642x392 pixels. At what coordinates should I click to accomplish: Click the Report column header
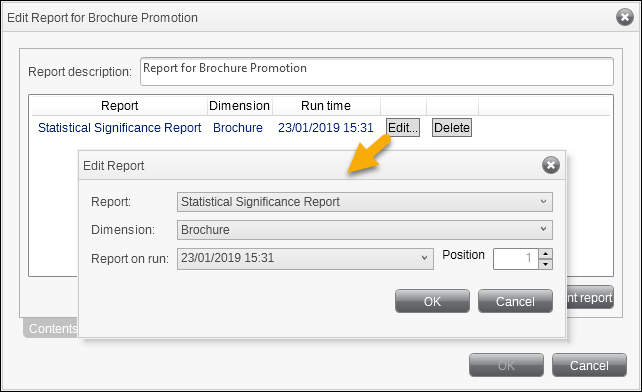point(120,106)
